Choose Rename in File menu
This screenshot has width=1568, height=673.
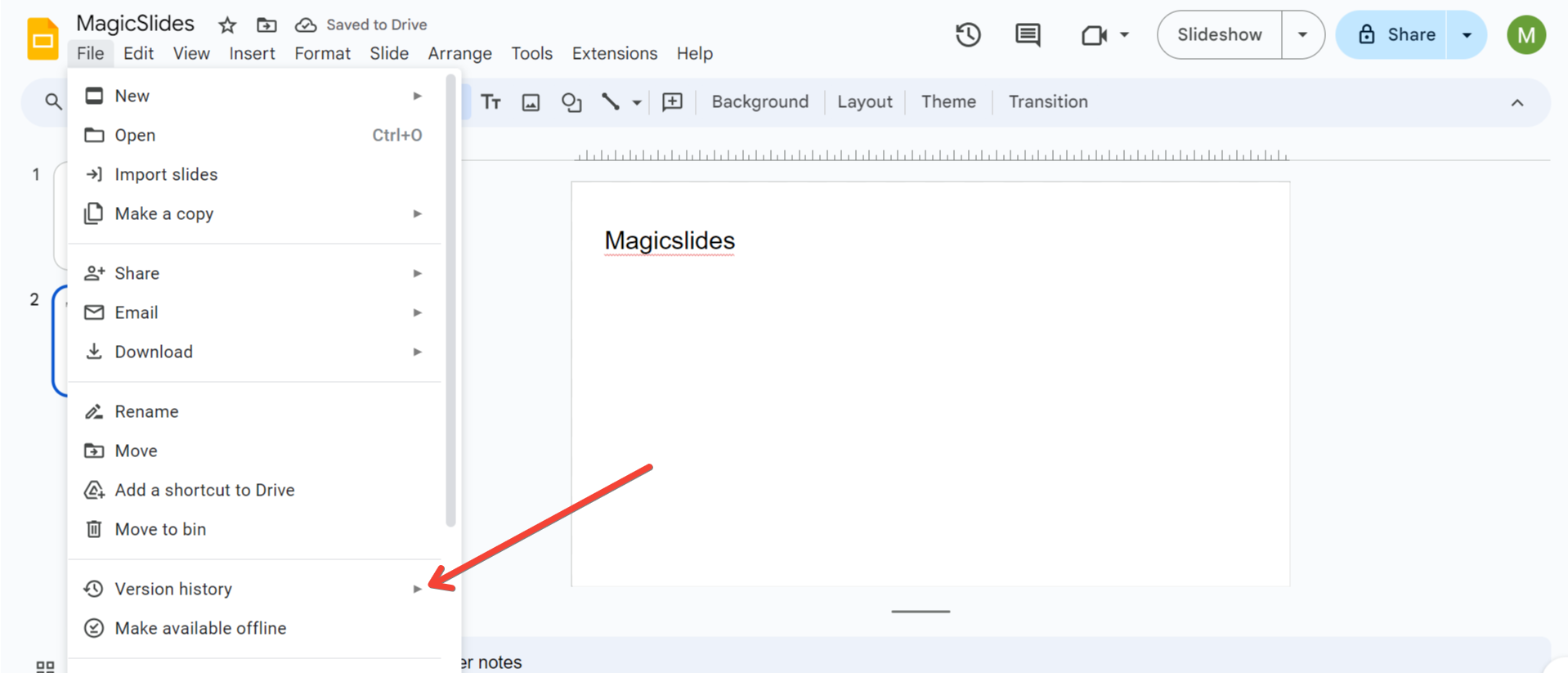click(255, 411)
